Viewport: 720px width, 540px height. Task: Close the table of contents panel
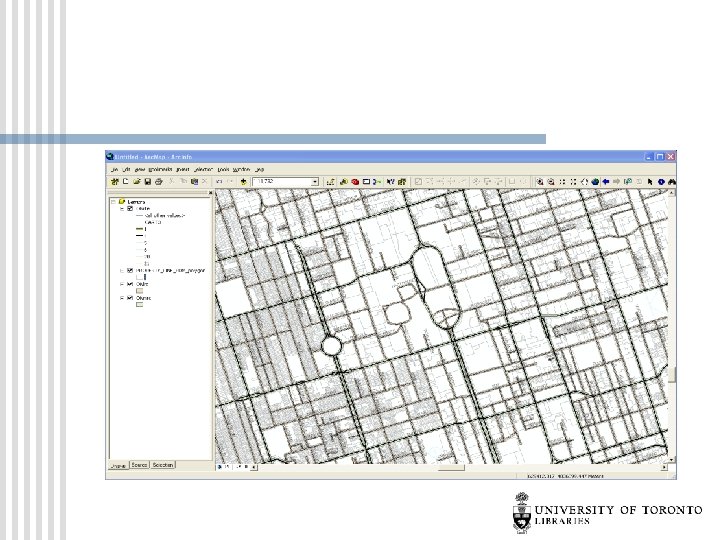pyautogui.click(x=210, y=193)
